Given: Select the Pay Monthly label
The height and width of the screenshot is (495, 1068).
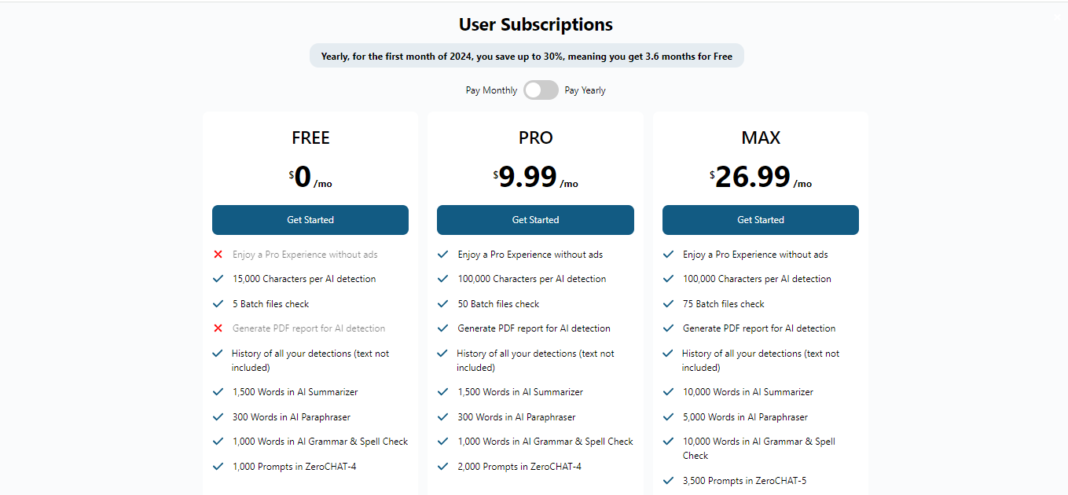Looking at the screenshot, I should click(x=491, y=90).
